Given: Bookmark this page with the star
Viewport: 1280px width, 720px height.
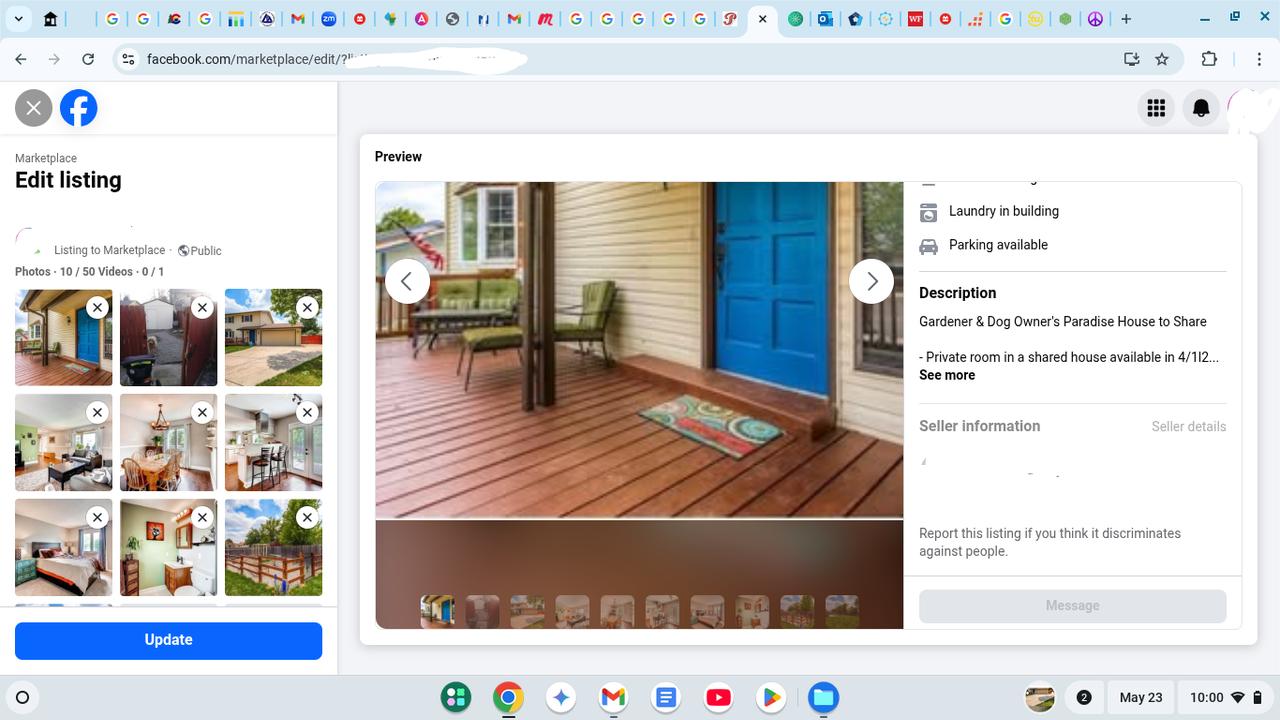Looking at the screenshot, I should click(x=1162, y=59).
